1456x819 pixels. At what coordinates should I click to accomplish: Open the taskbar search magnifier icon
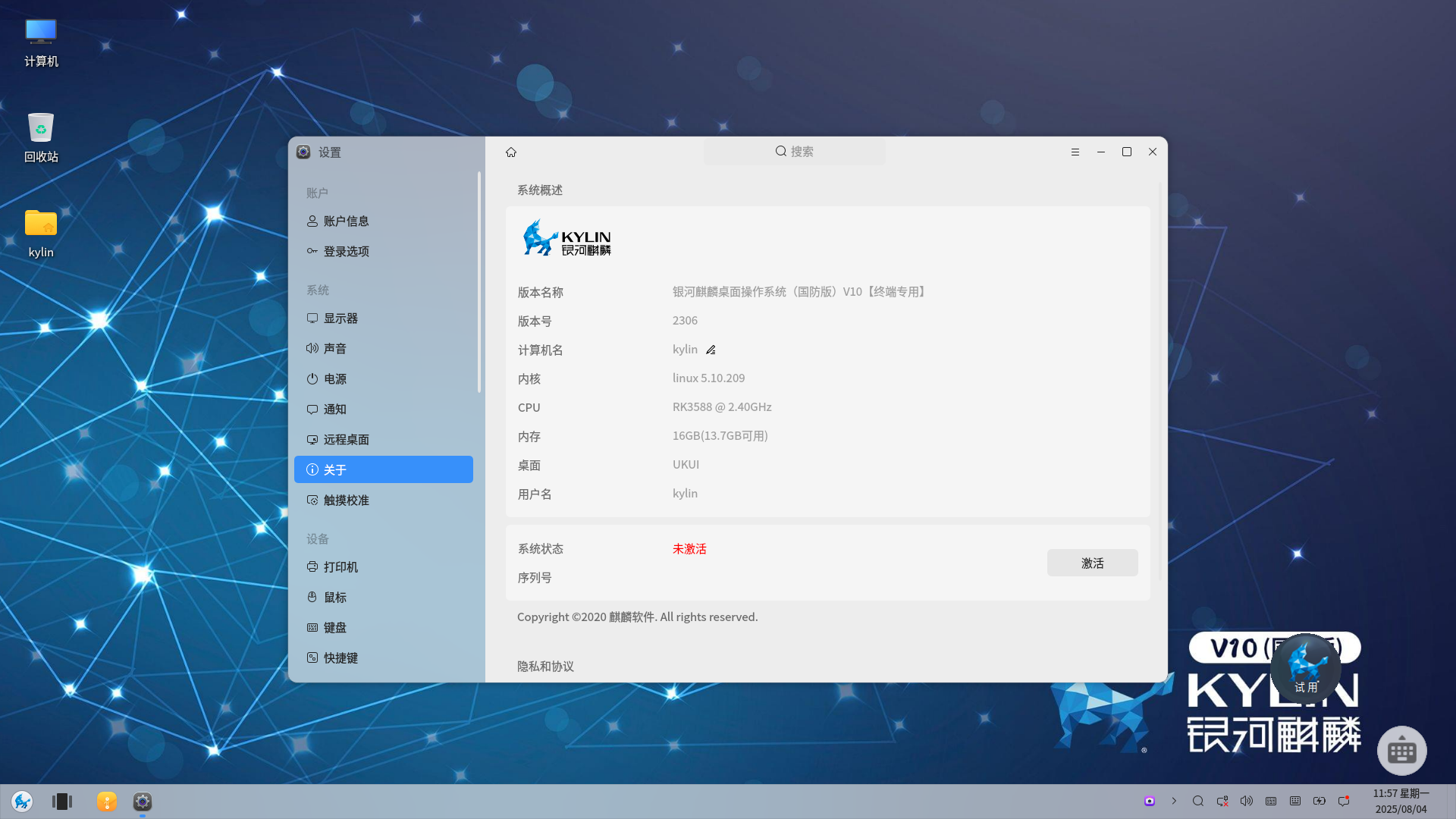pyautogui.click(x=1198, y=801)
